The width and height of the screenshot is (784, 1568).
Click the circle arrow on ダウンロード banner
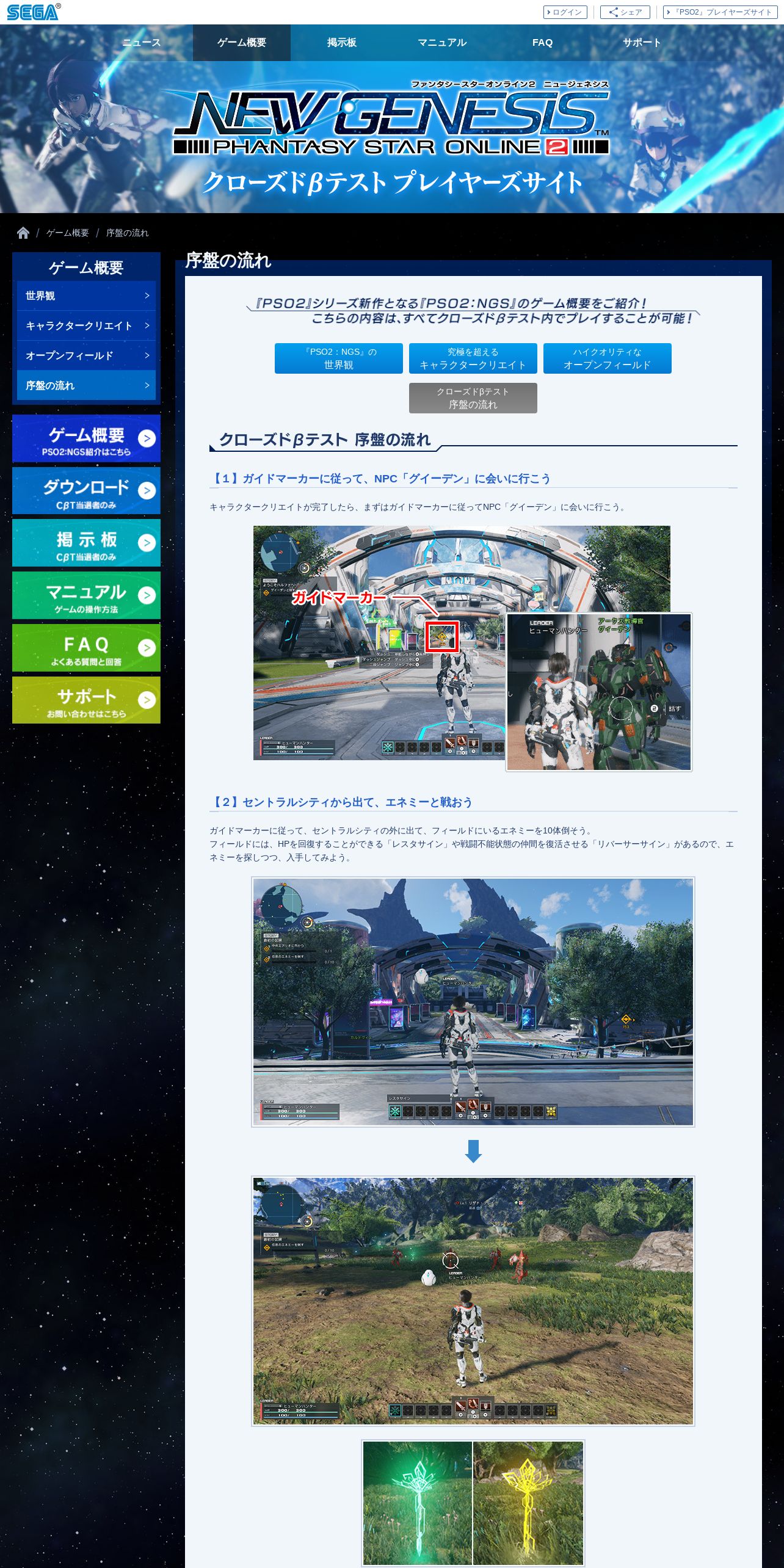pos(147,490)
